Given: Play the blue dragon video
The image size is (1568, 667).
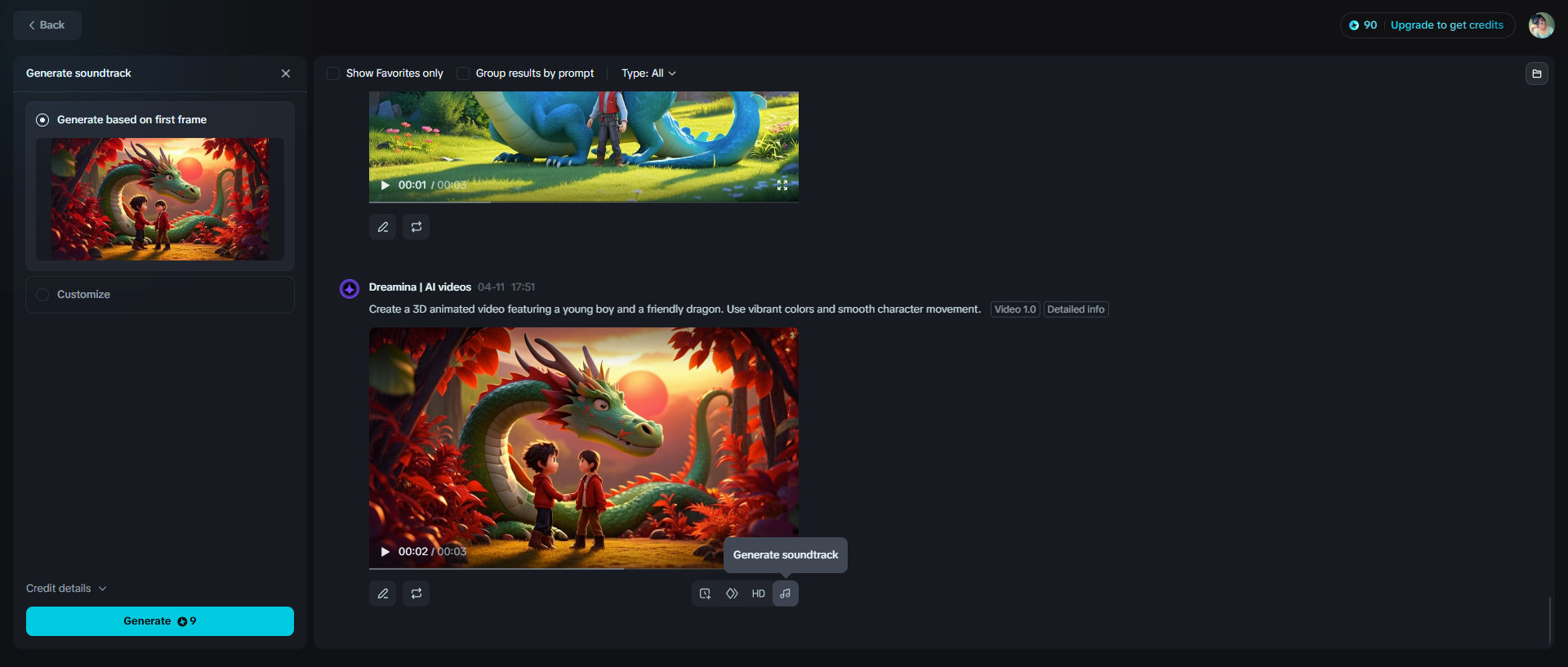Looking at the screenshot, I should coord(385,185).
